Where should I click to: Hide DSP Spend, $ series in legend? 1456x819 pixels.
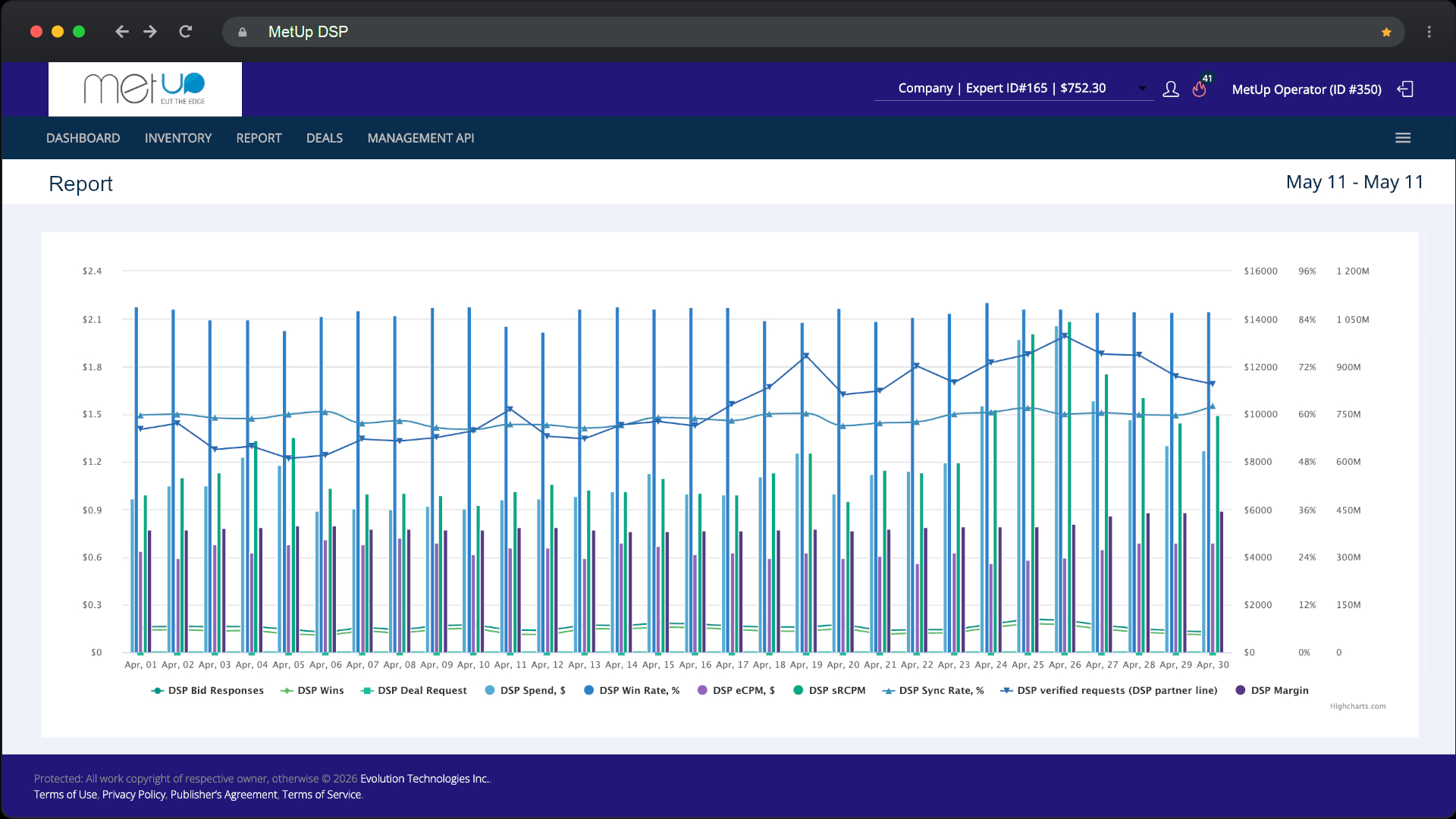[x=525, y=691]
